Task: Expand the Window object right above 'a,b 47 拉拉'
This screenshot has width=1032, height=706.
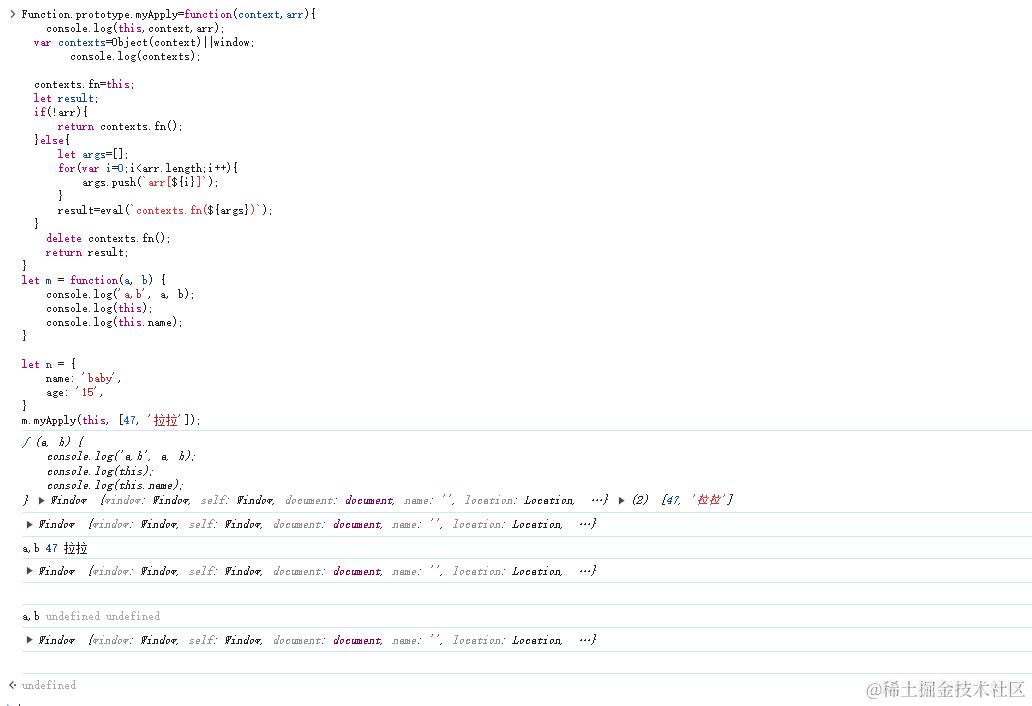Action: (x=30, y=524)
